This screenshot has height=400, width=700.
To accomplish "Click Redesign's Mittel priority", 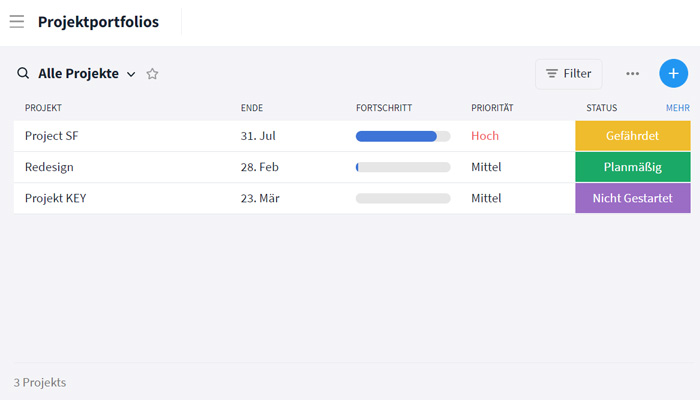I will pyautogui.click(x=486, y=167).
